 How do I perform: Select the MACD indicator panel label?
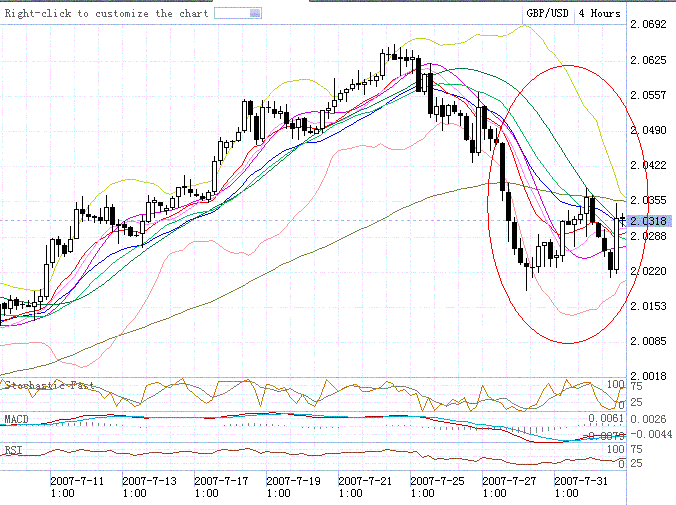tap(16, 418)
